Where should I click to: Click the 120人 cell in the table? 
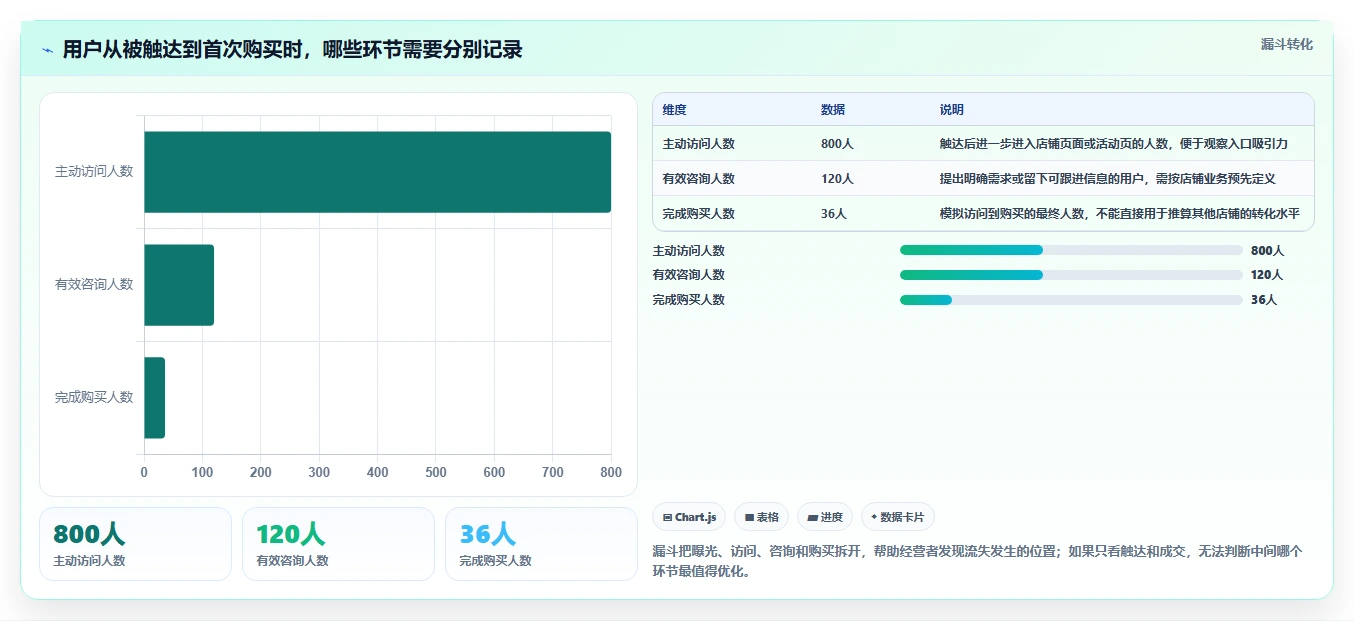837,179
